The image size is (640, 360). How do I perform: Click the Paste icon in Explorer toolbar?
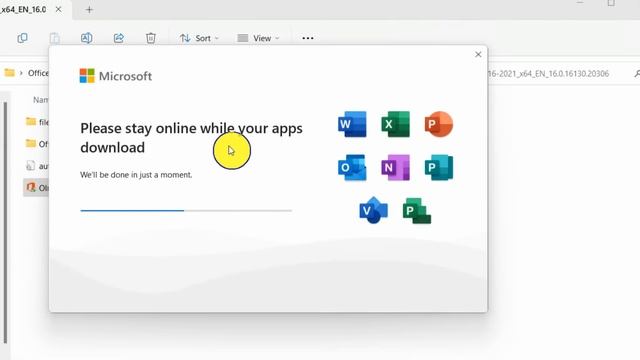54,38
